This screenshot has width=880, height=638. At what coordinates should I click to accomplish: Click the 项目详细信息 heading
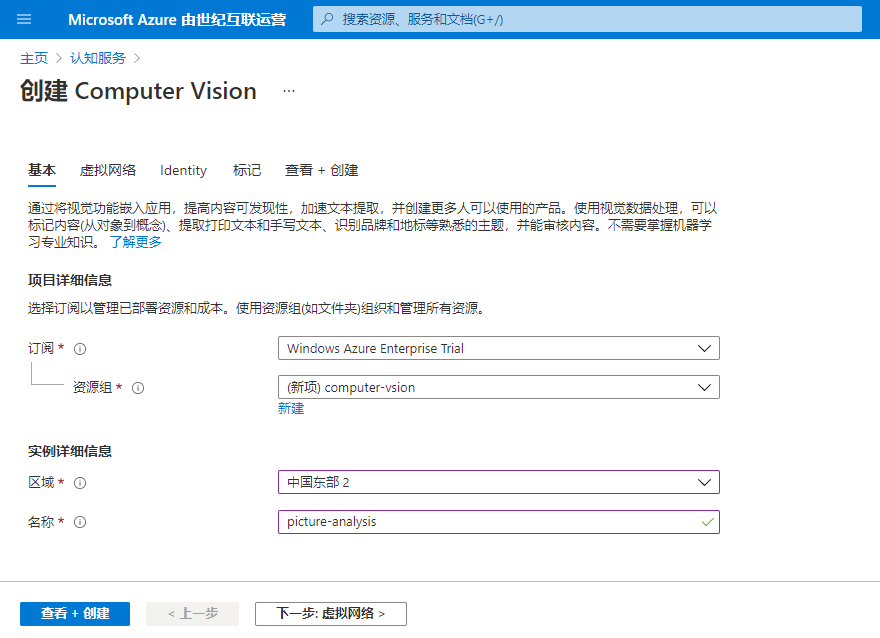70,280
